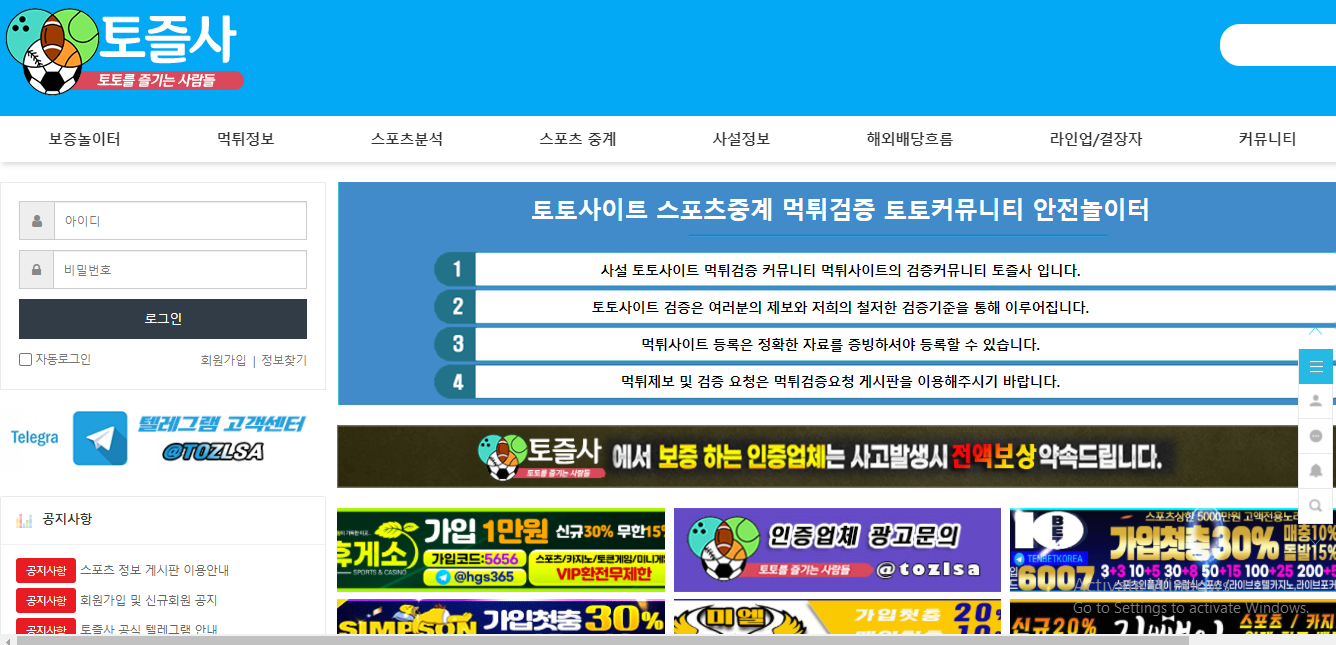The height and width of the screenshot is (645, 1336).
Task: Open the hamburger menu in floating sidebar
Action: [x=1315, y=366]
